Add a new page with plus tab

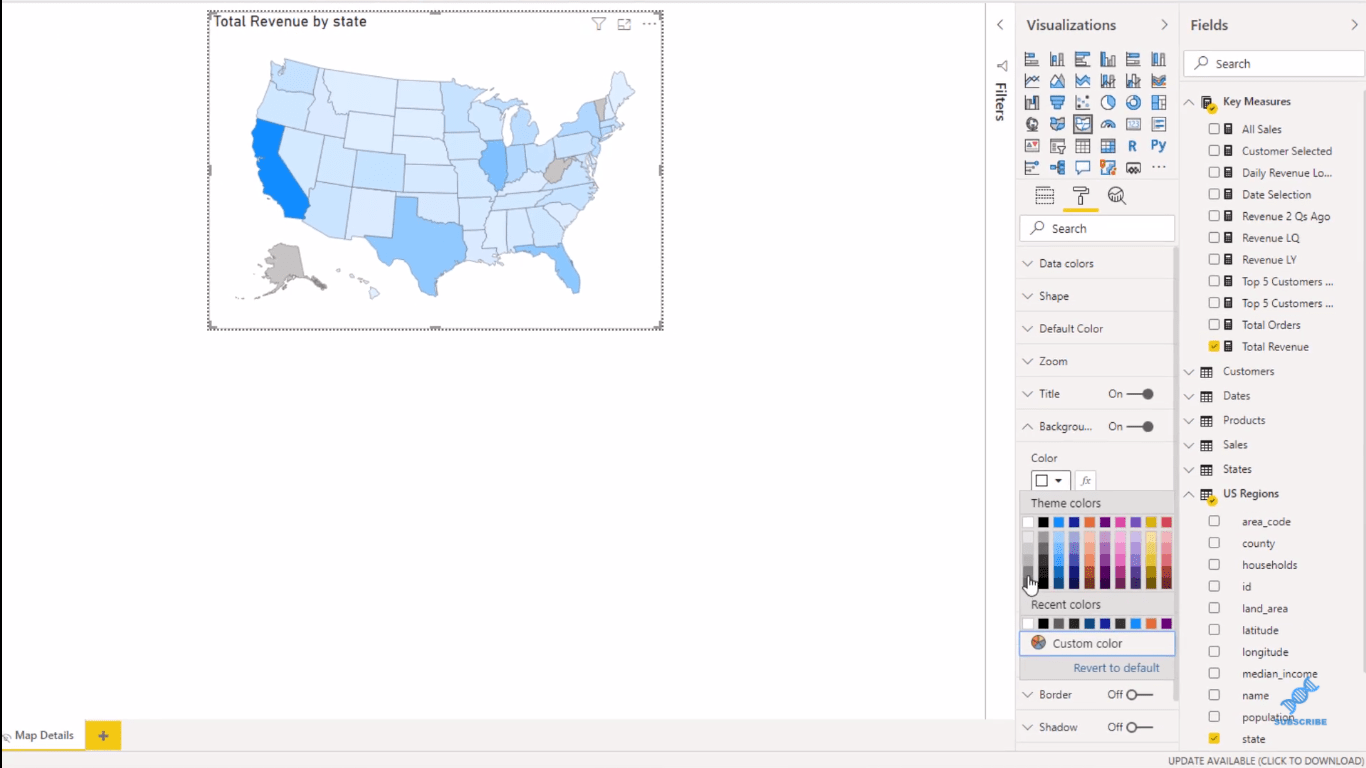103,736
